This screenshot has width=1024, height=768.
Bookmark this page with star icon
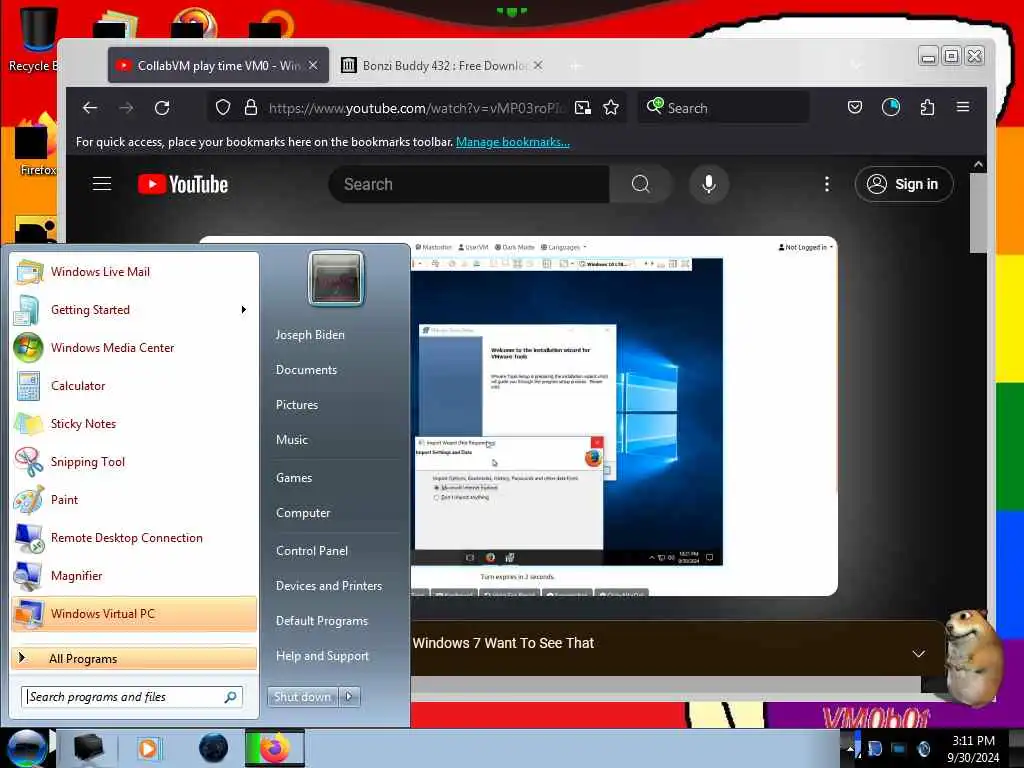coord(611,108)
